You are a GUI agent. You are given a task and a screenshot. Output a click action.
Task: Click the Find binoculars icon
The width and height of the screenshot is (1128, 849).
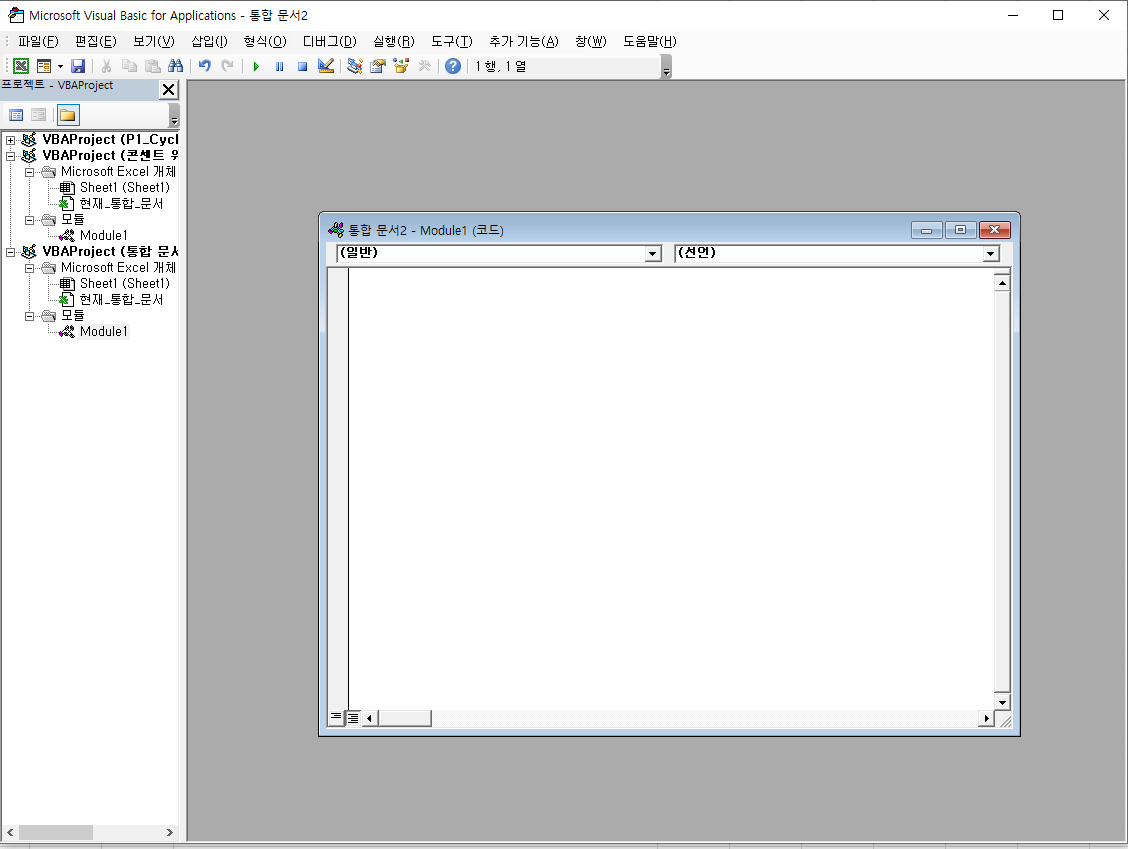tap(176, 66)
